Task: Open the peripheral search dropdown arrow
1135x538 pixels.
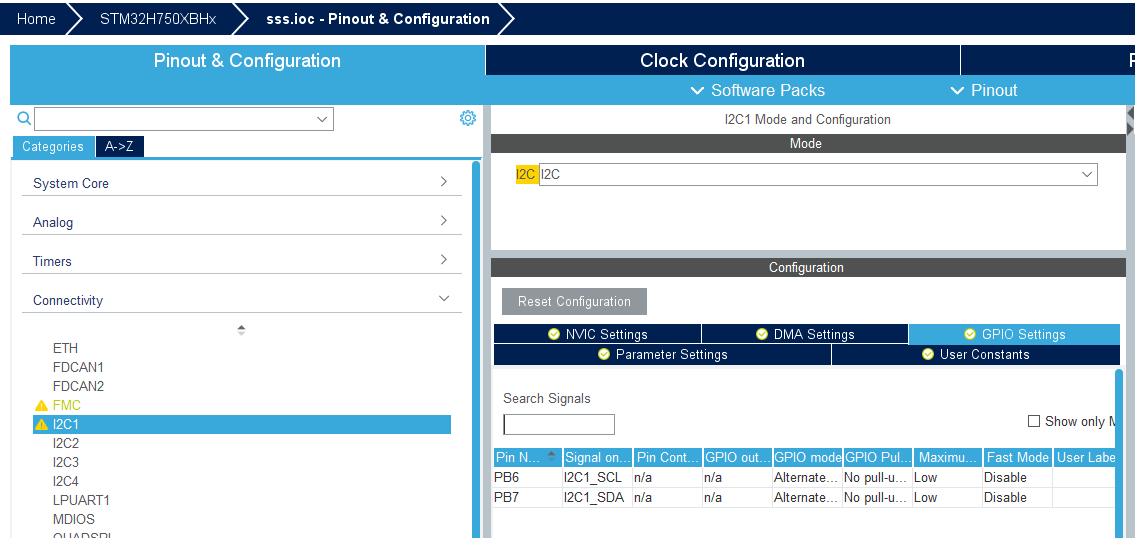Action: [323, 119]
